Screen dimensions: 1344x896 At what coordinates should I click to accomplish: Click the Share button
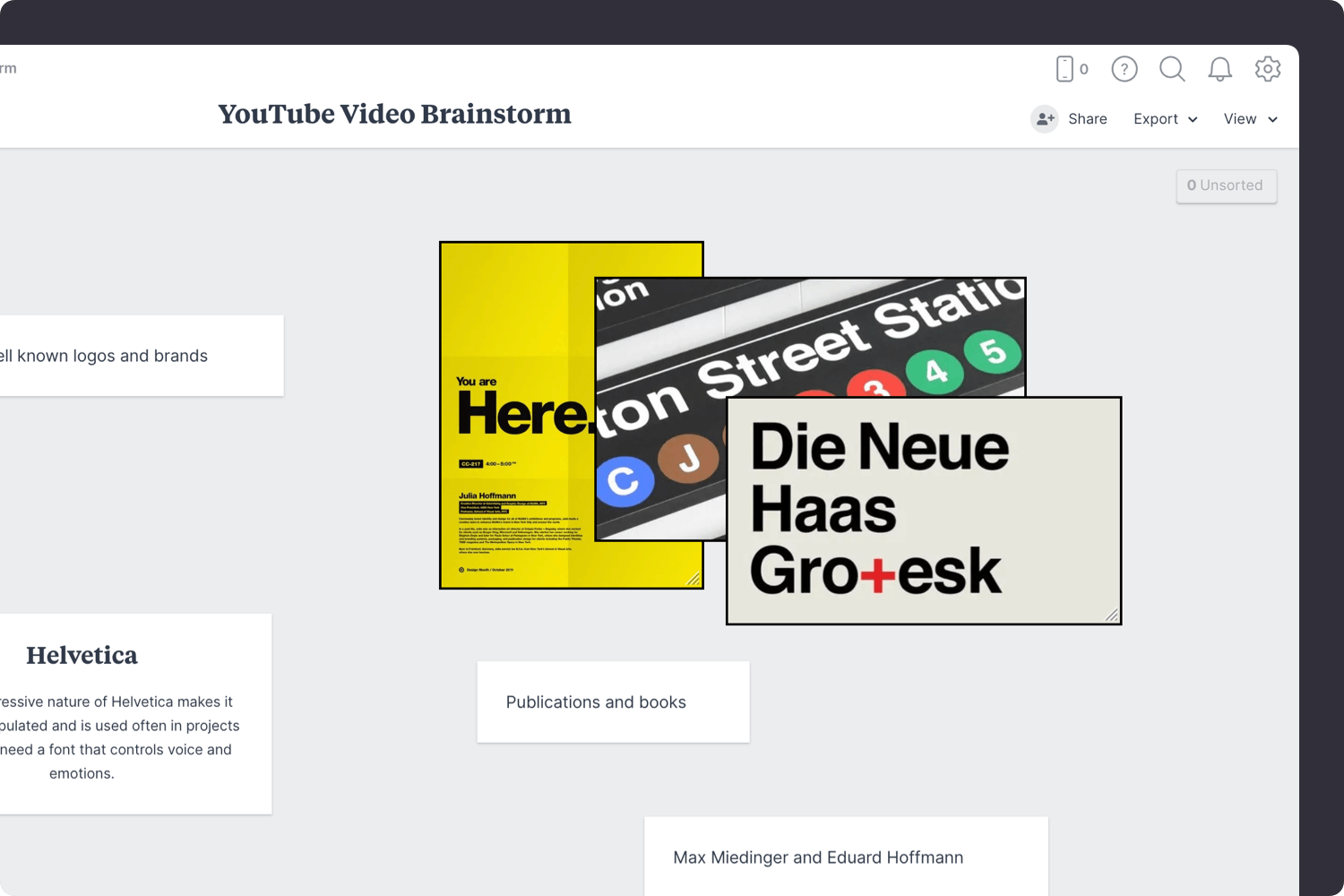(1087, 118)
